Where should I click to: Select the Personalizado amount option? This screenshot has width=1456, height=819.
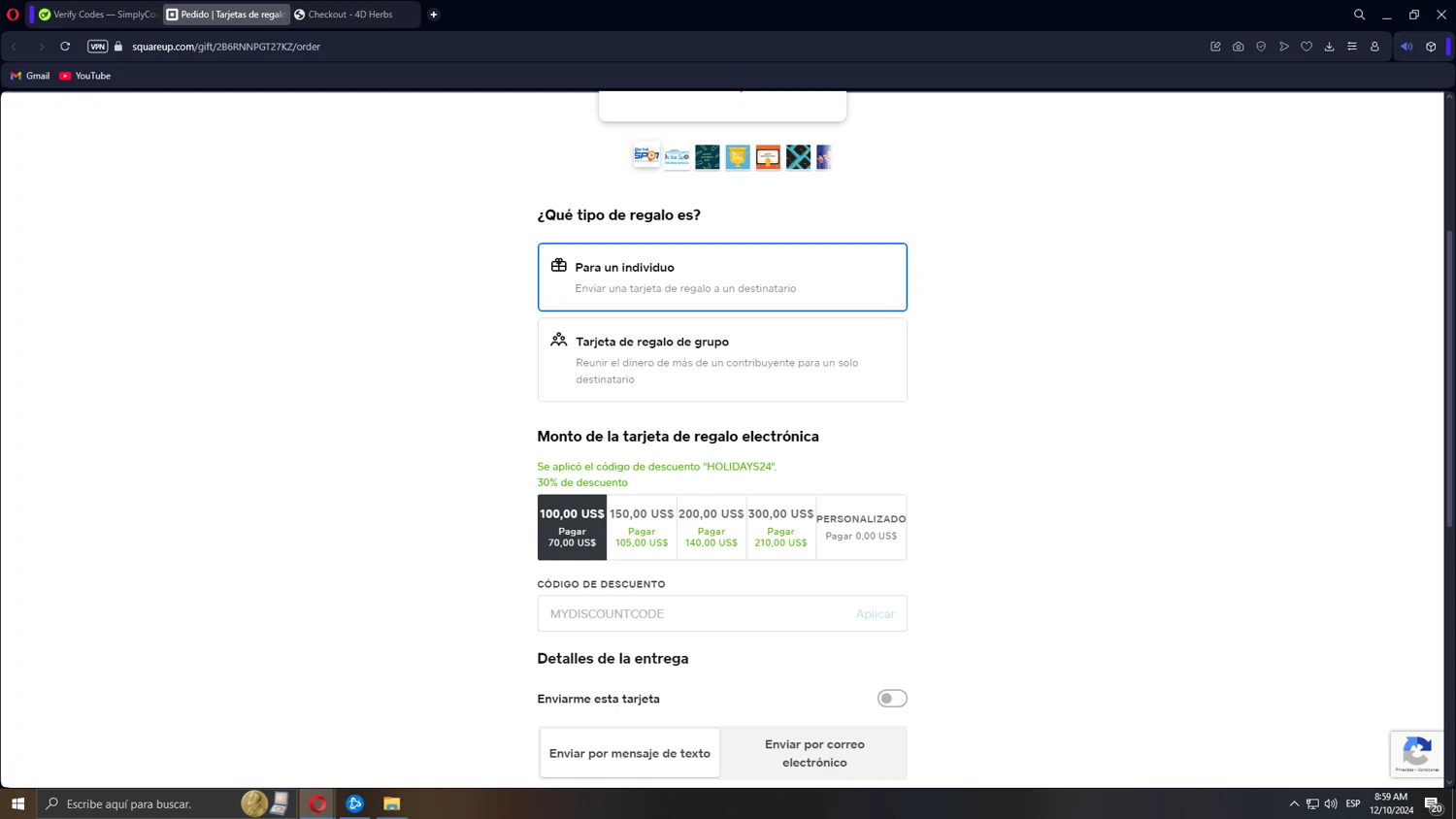[861, 527]
